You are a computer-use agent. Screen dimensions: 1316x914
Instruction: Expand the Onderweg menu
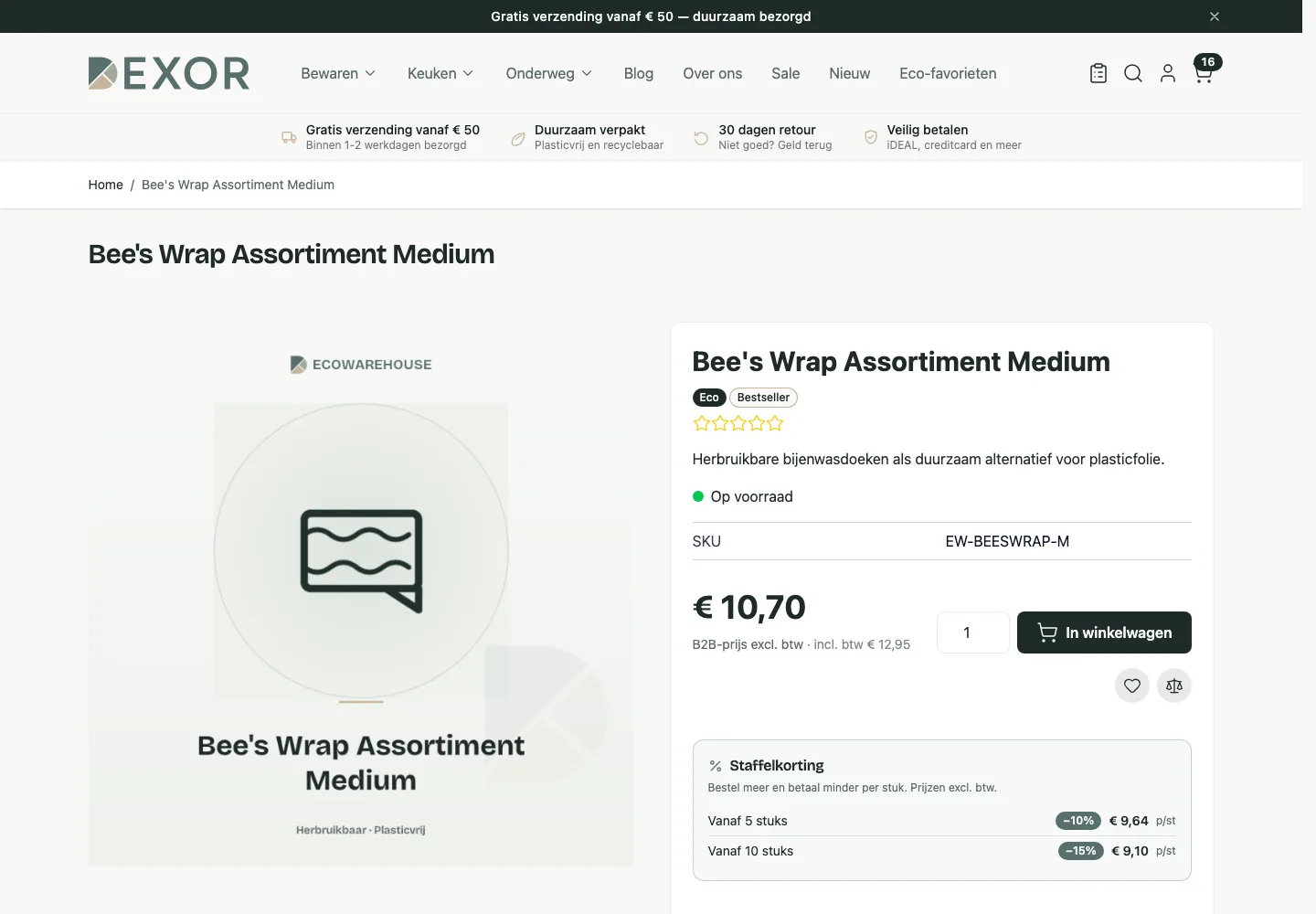point(549,73)
